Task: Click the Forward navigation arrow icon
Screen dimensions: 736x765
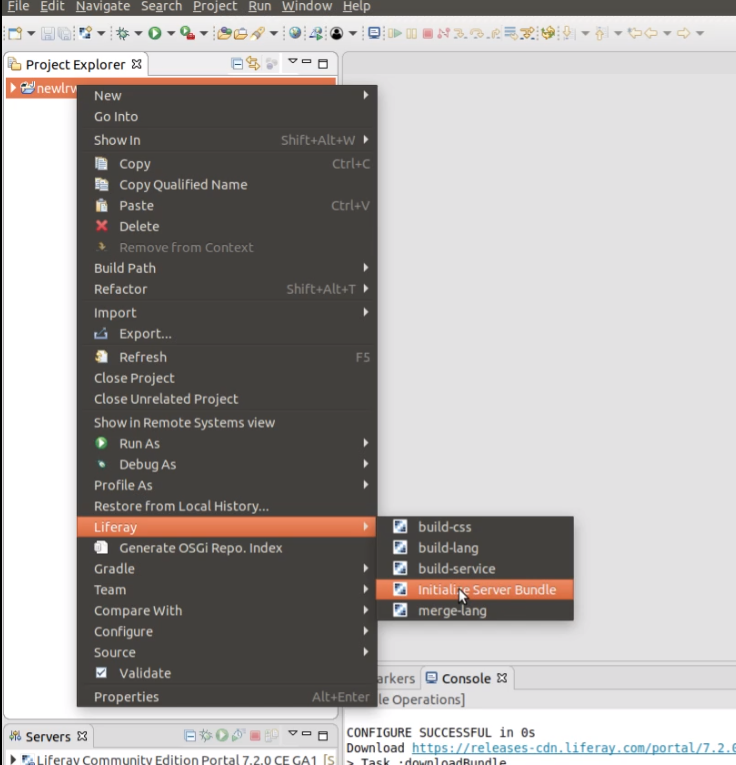Action: 684,33
